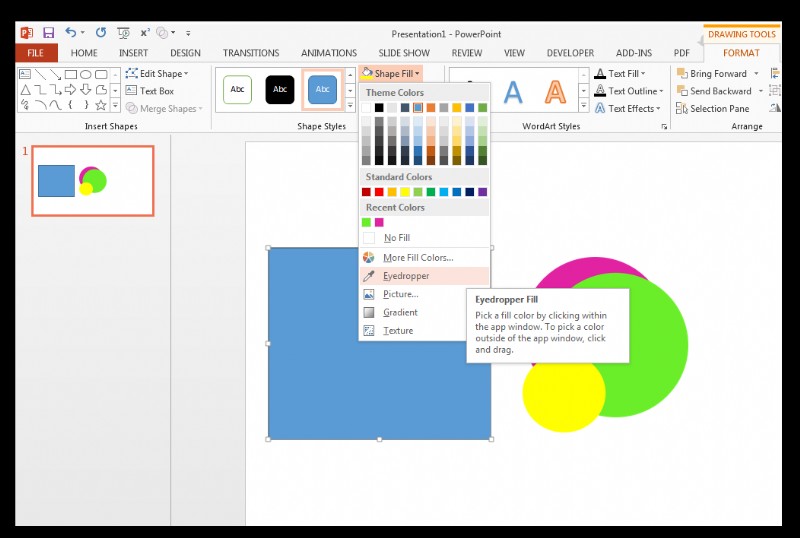The width and height of the screenshot is (800, 538).
Task: Pick recent pink color swatch
Action: (x=379, y=223)
